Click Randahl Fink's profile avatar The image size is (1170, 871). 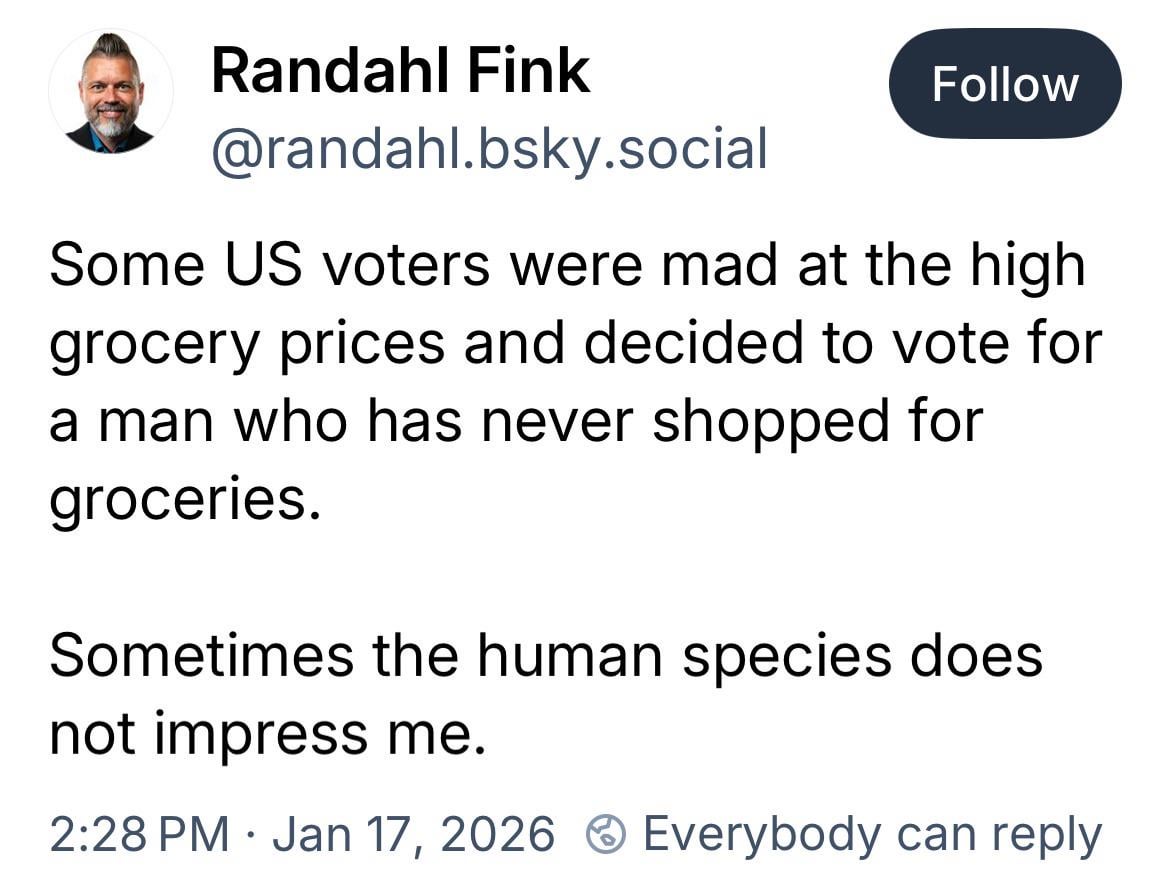click(111, 92)
